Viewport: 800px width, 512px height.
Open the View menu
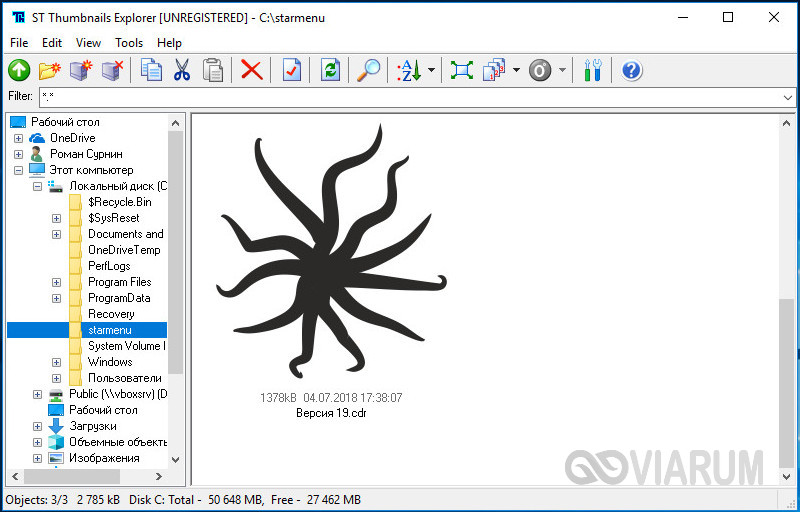tap(88, 43)
